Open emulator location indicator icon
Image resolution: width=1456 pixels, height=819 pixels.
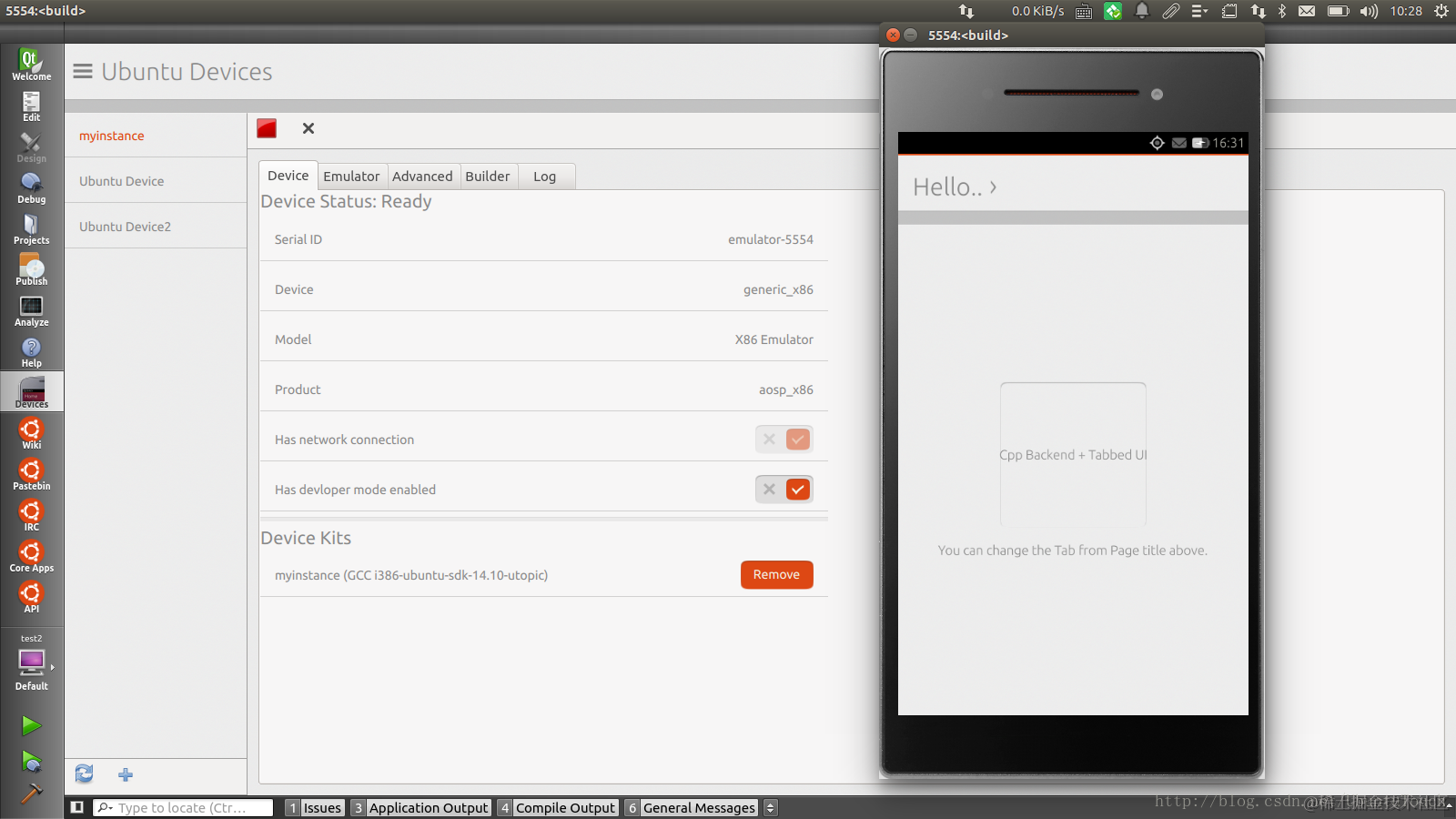click(x=1157, y=143)
